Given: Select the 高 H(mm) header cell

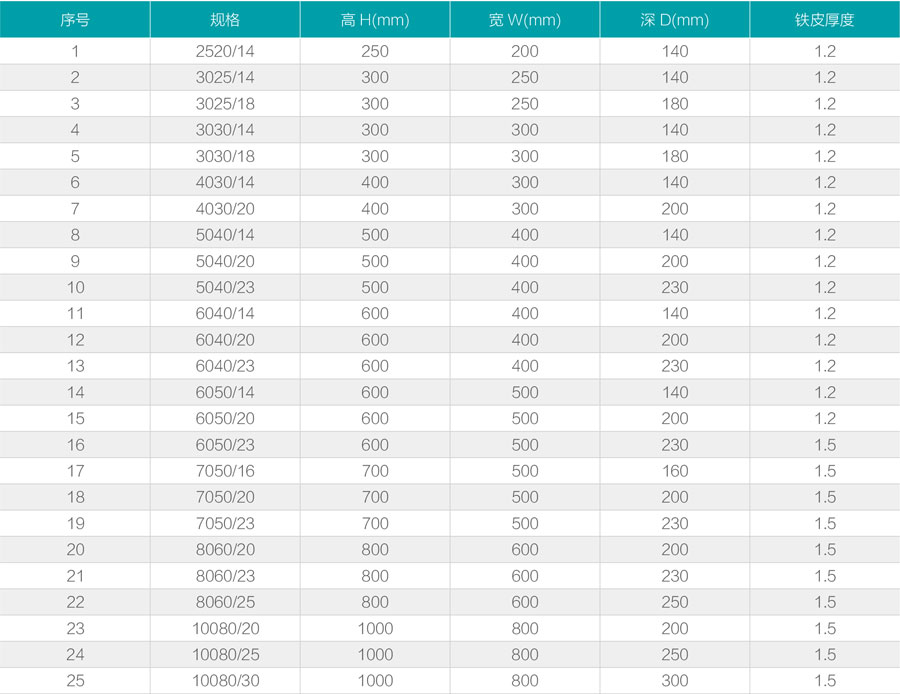Looking at the screenshot, I should (375, 20).
